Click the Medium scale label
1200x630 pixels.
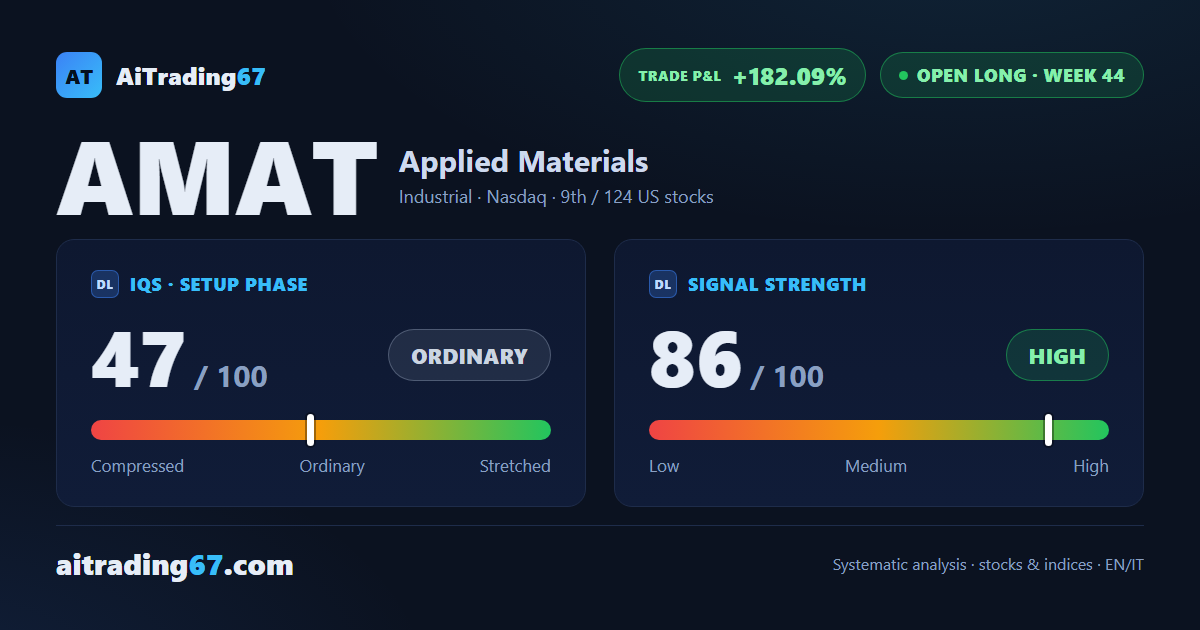[876, 466]
